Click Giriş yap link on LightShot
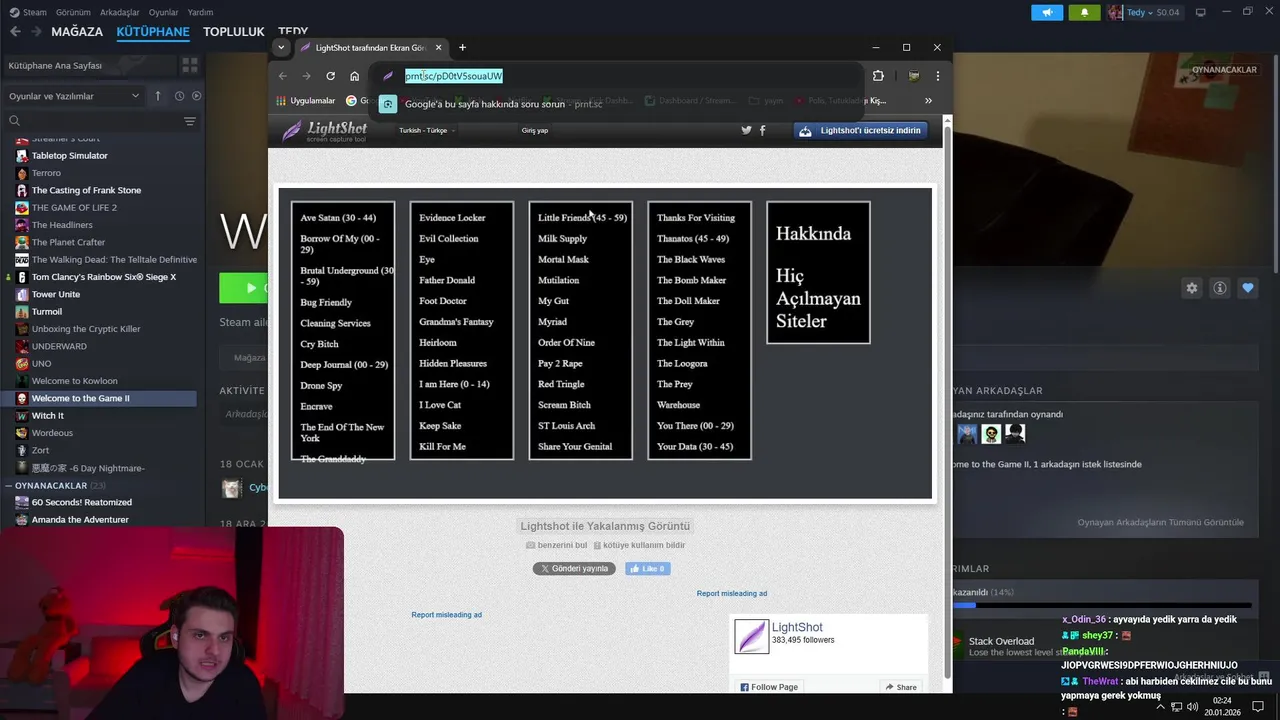The width and height of the screenshot is (1280, 720). (535, 130)
